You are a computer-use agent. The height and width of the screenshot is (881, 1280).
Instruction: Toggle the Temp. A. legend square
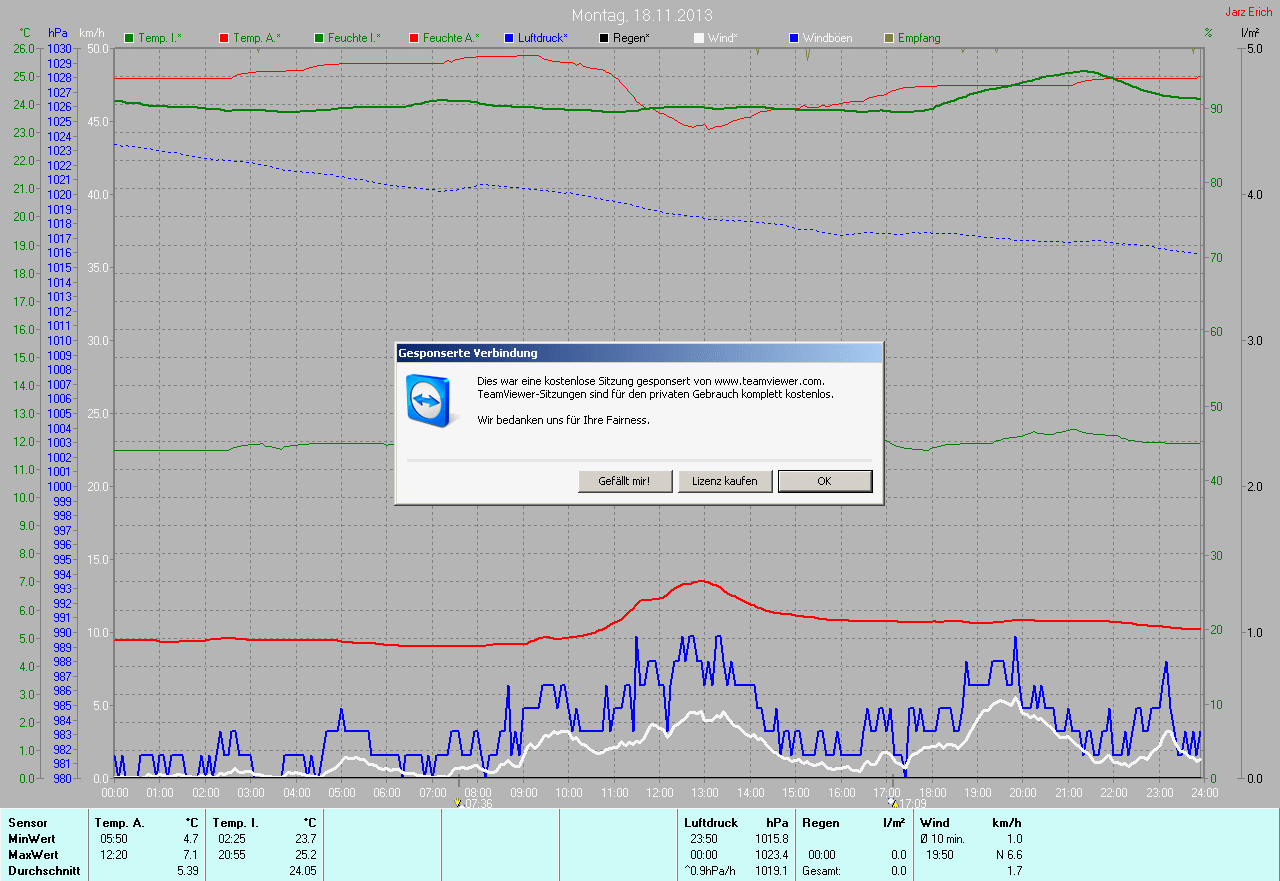tap(224, 38)
